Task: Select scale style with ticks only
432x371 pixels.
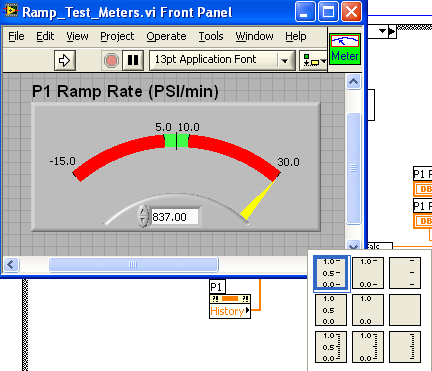Action: (x=405, y=273)
